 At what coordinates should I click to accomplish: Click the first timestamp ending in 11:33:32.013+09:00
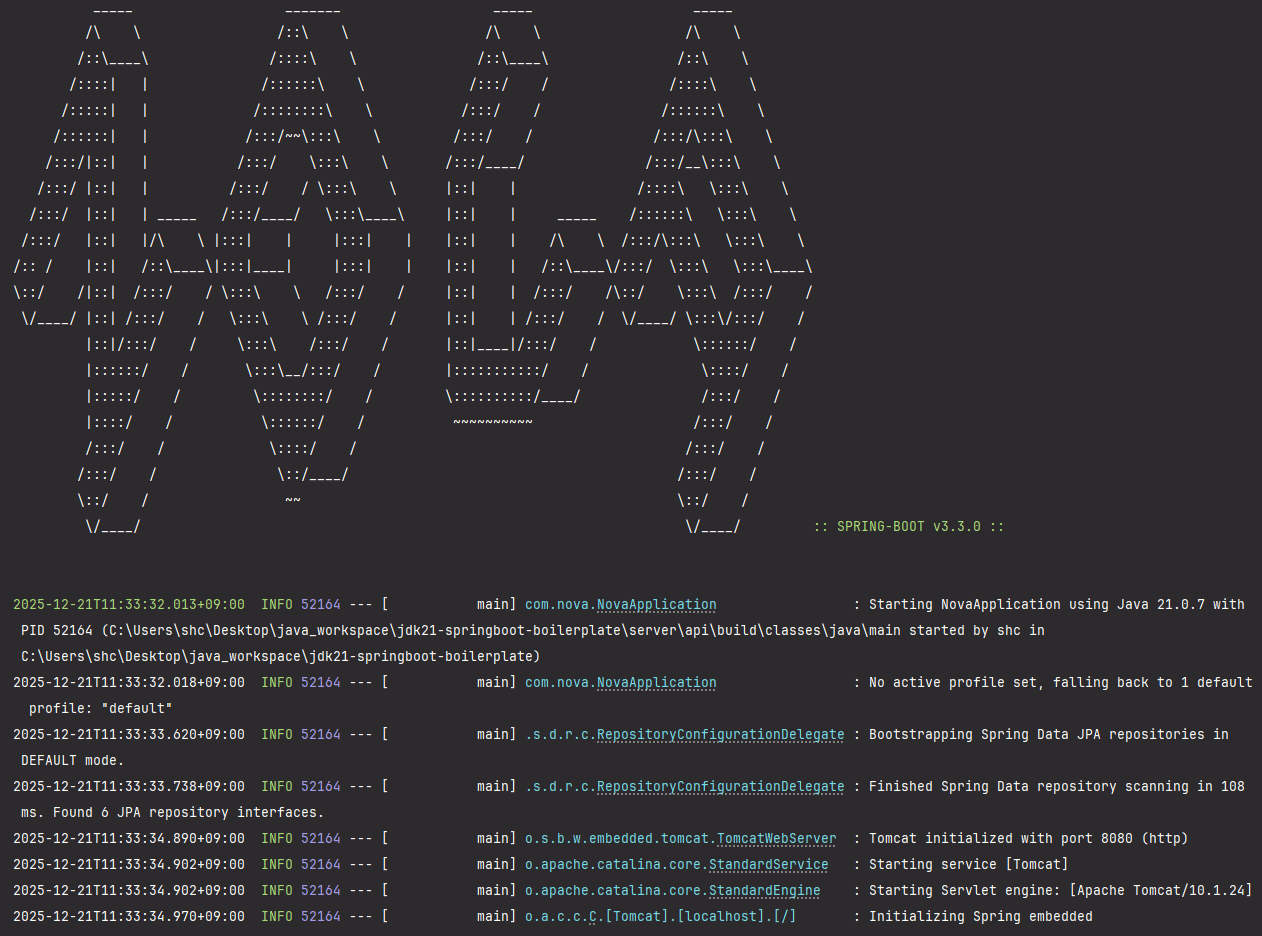(x=128, y=605)
